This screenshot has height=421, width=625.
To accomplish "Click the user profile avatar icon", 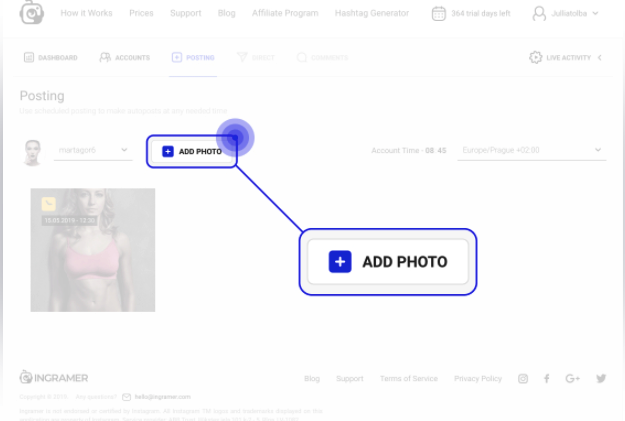I will pyautogui.click(x=539, y=14).
